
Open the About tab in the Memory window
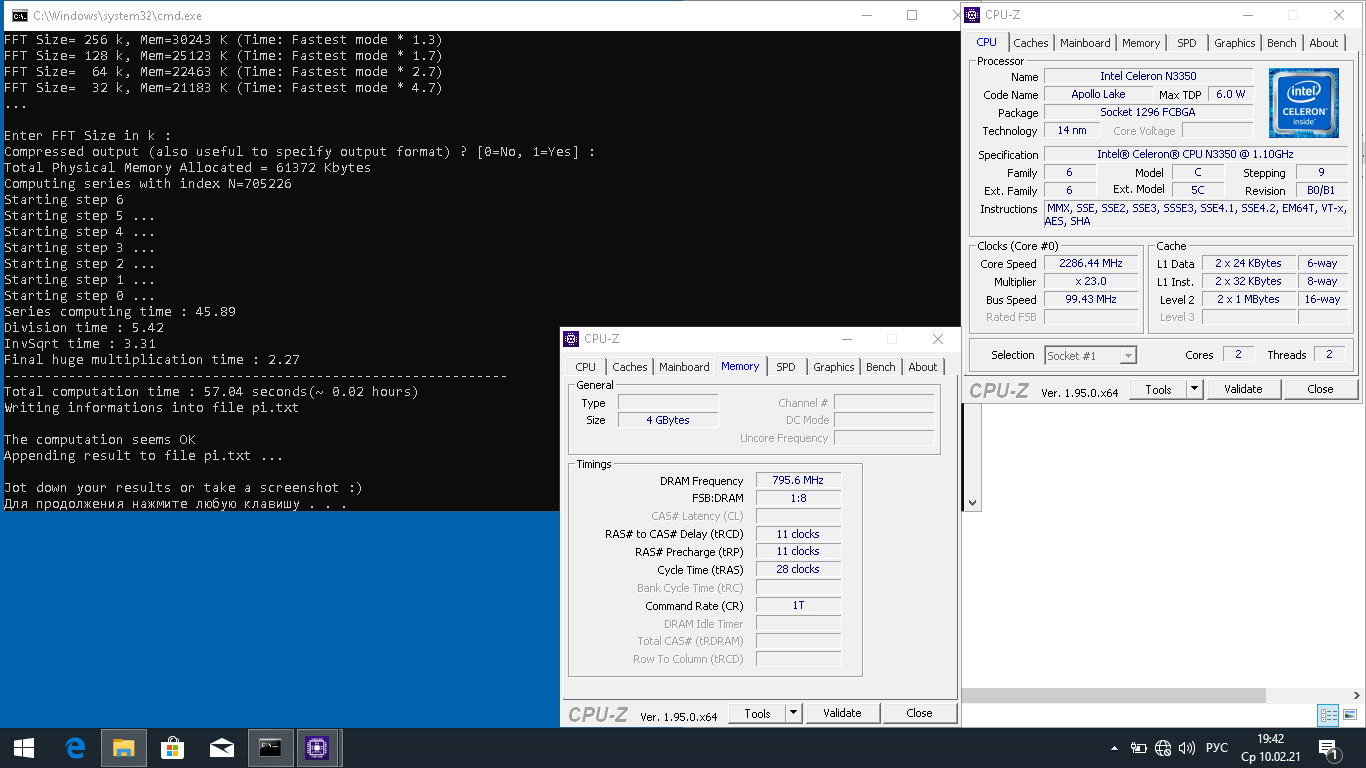pyautogui.click(x=923, y=367)
